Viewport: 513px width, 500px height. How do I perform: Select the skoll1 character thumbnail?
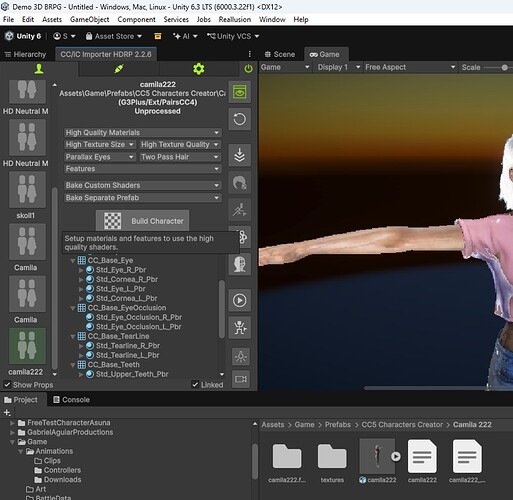click(x=27, y=190)
